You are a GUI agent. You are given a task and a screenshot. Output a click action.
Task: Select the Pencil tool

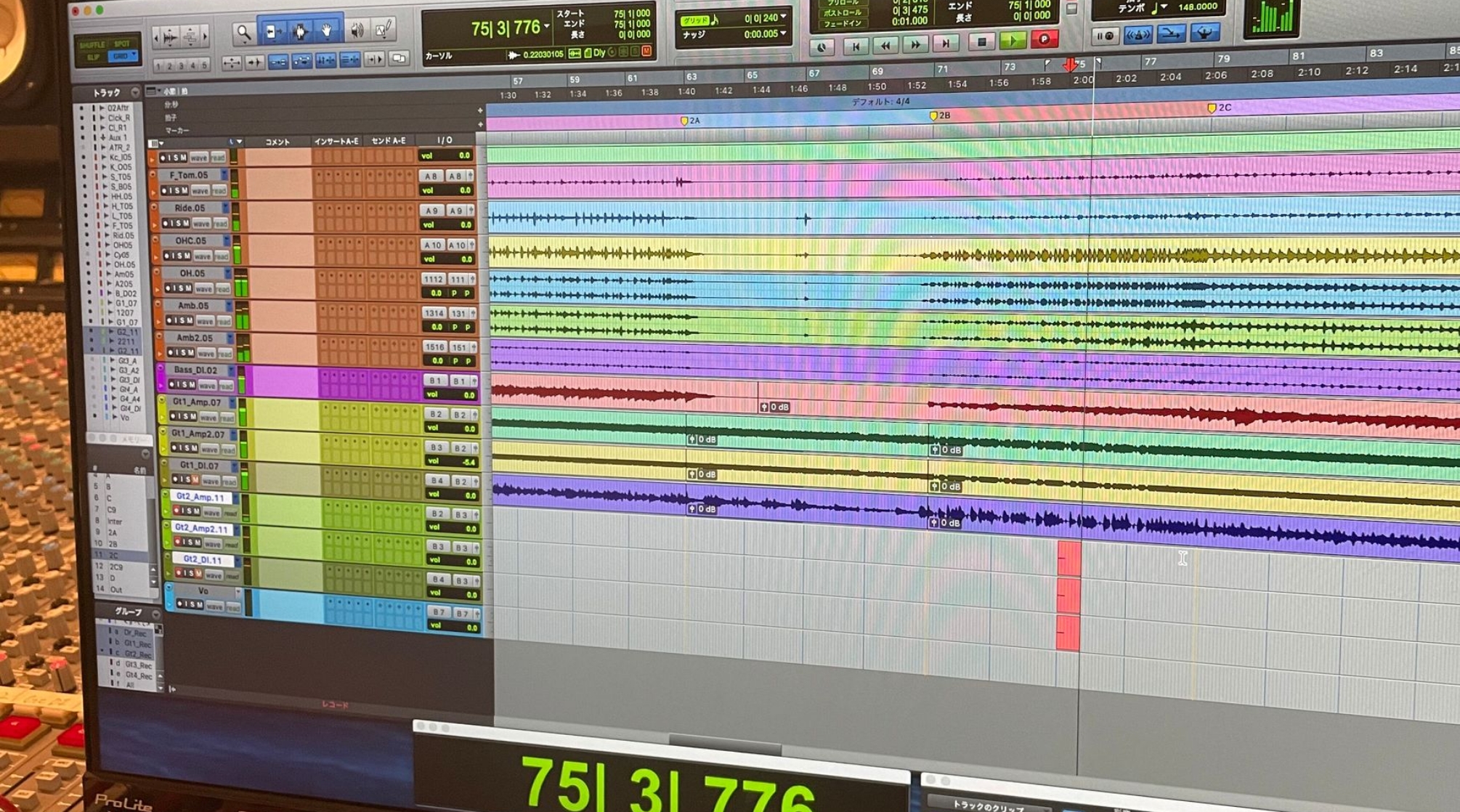(384, 29)
